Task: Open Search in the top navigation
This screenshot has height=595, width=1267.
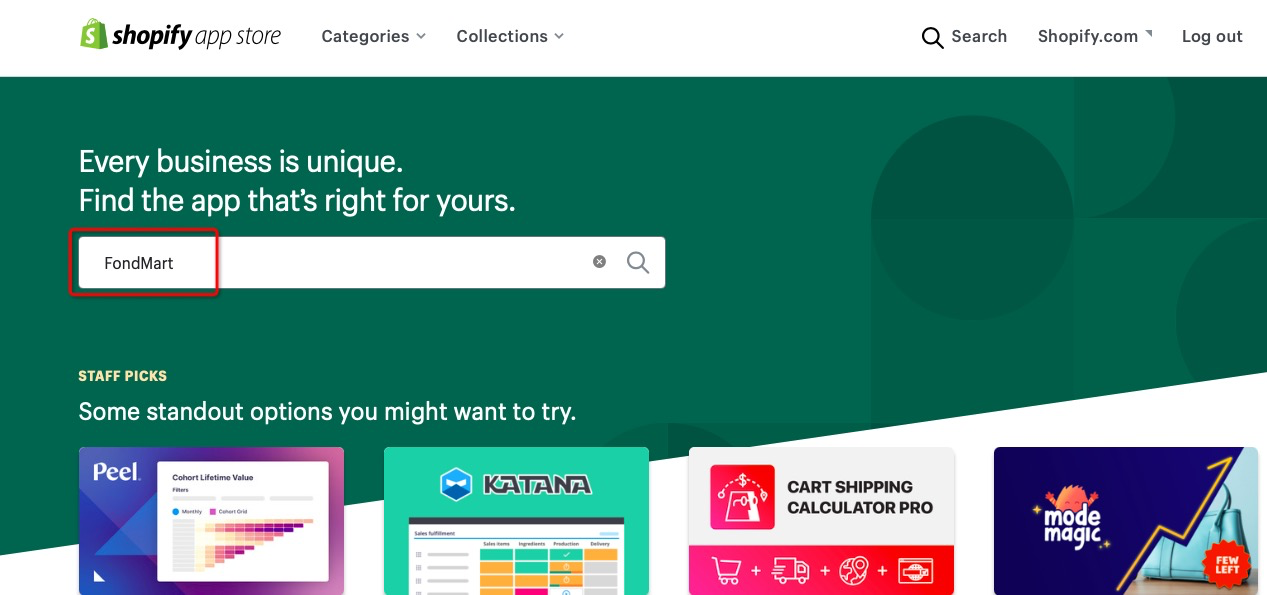Action: pos(964,37)
